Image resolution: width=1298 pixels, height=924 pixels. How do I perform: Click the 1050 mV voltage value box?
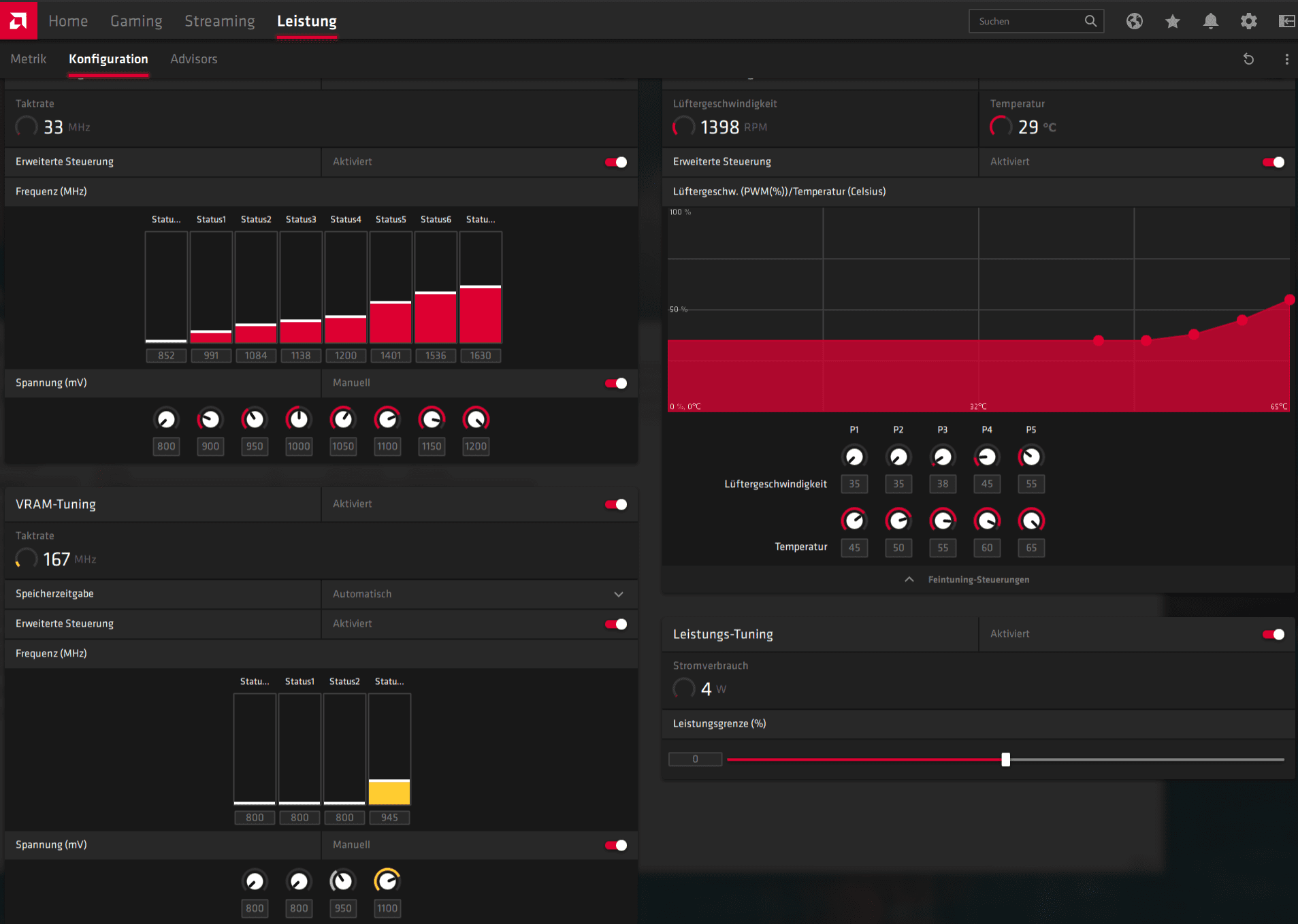pyautogui.click(x=343, y=446)
